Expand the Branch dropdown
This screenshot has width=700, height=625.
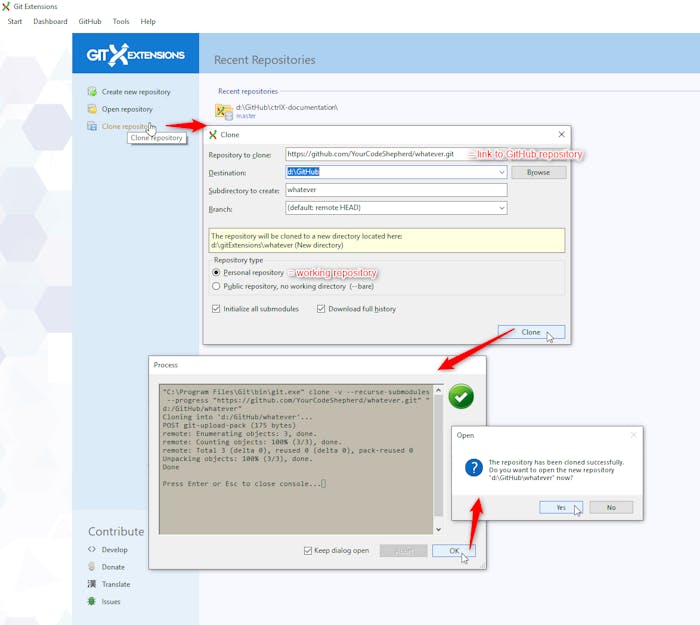502,208
